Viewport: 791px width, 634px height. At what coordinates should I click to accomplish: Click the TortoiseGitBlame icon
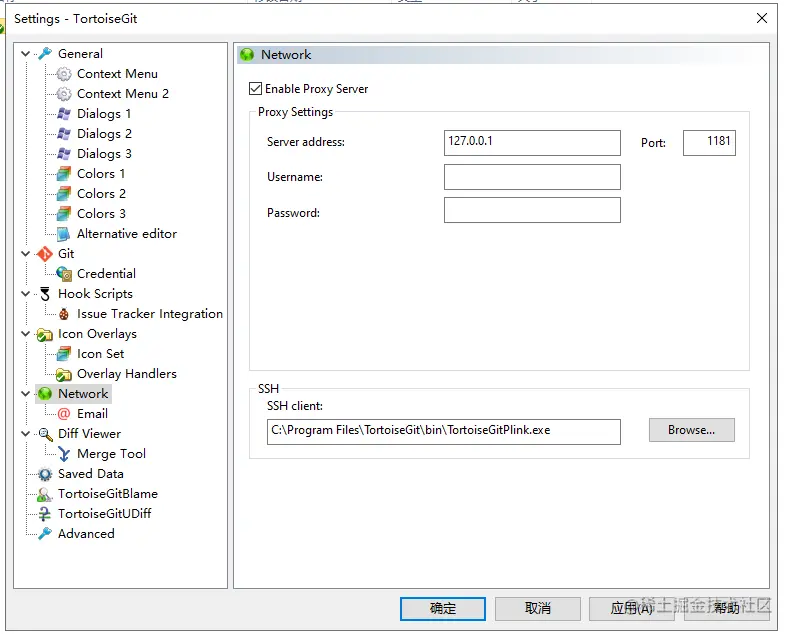click(45, 494)
